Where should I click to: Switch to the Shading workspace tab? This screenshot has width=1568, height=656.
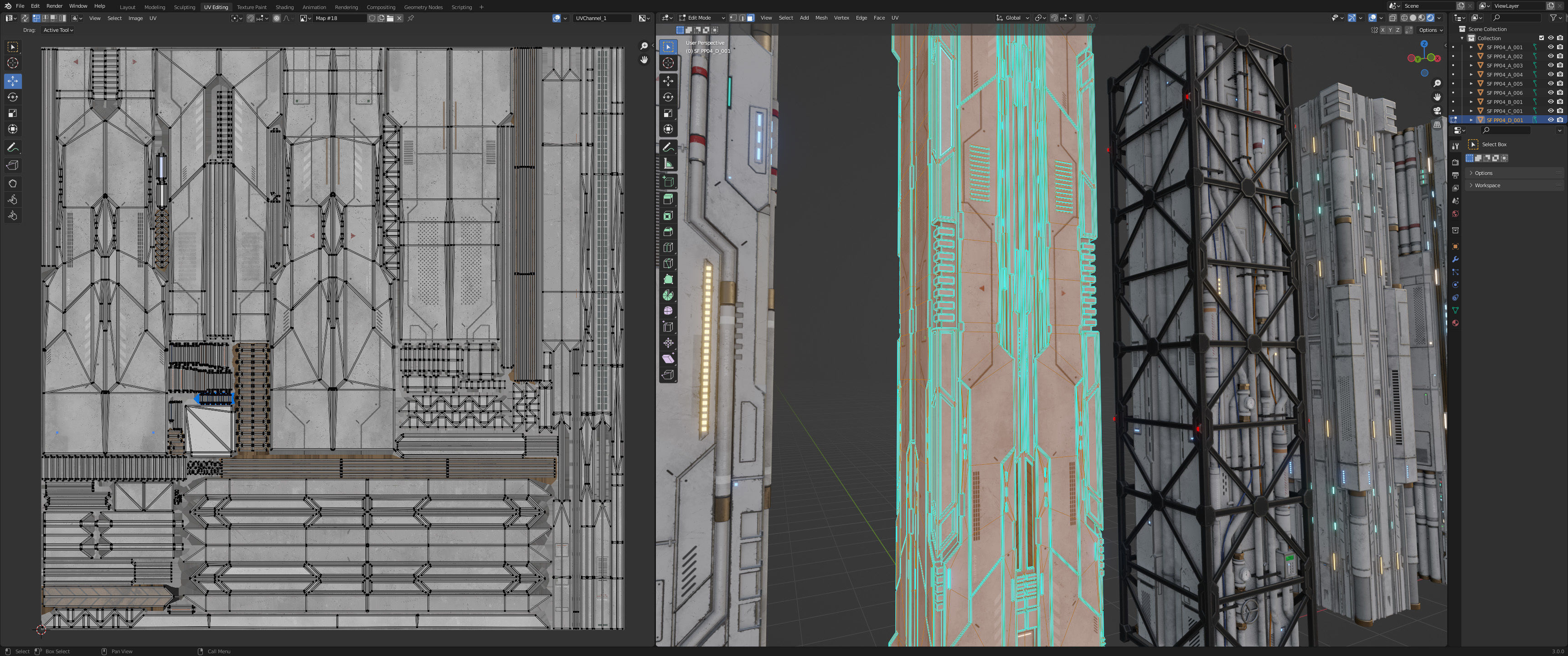point(284,7)
